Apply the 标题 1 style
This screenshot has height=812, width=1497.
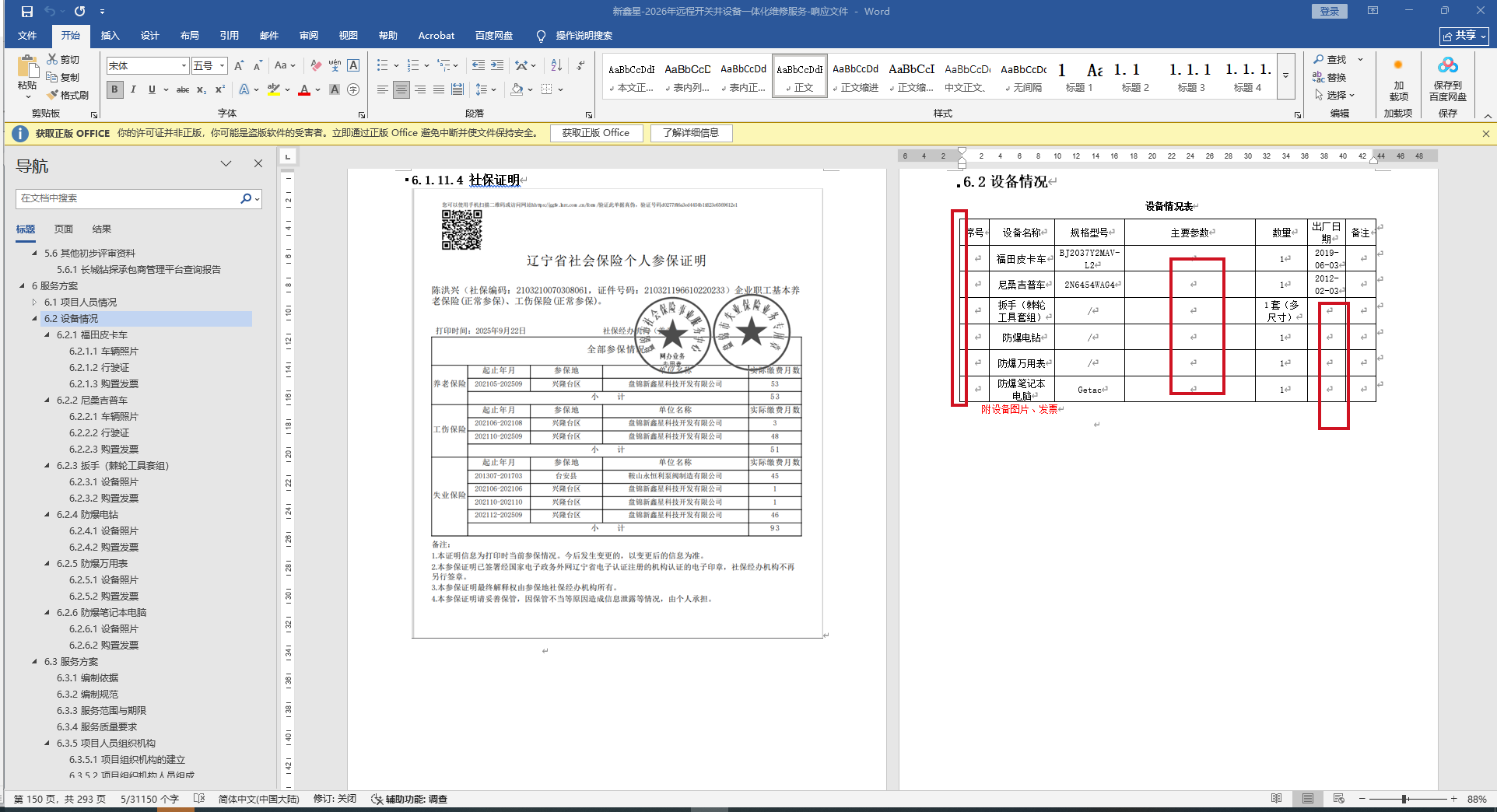1079,76
